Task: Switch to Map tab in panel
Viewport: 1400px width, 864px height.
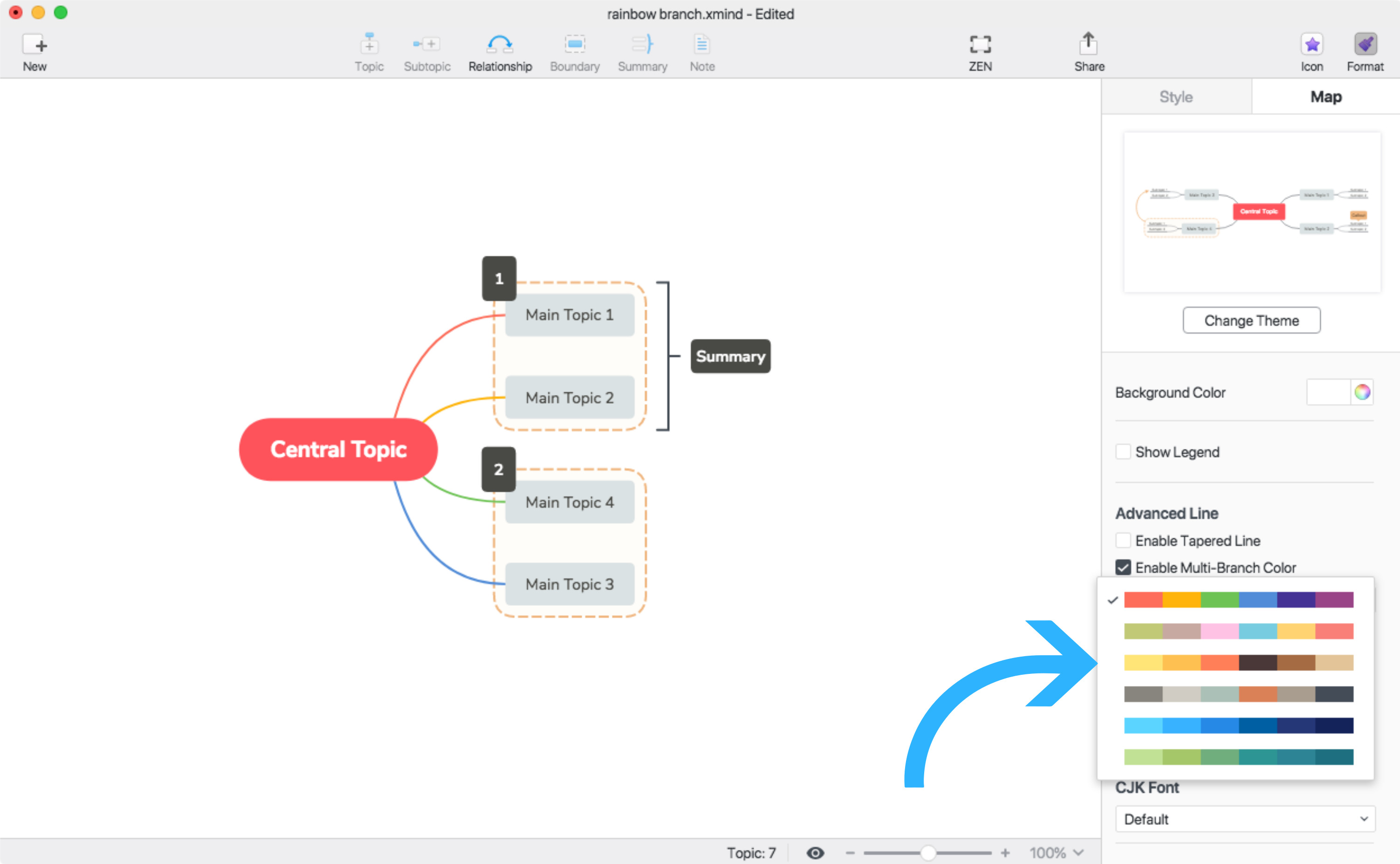Action: pyautogui.click(x=1324, y=97)
